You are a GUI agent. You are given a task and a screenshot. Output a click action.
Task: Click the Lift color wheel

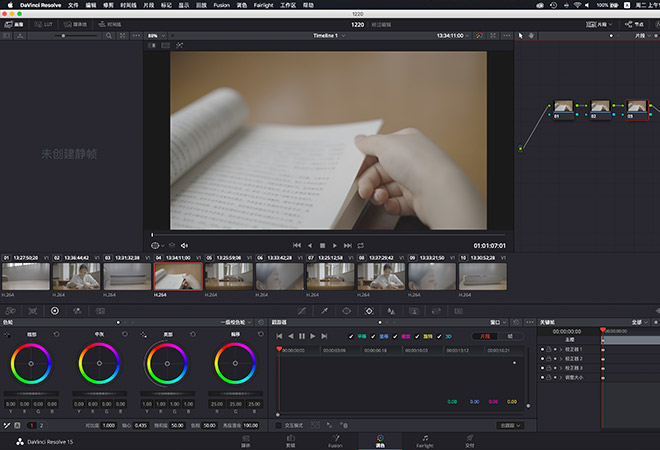(31, 362)
